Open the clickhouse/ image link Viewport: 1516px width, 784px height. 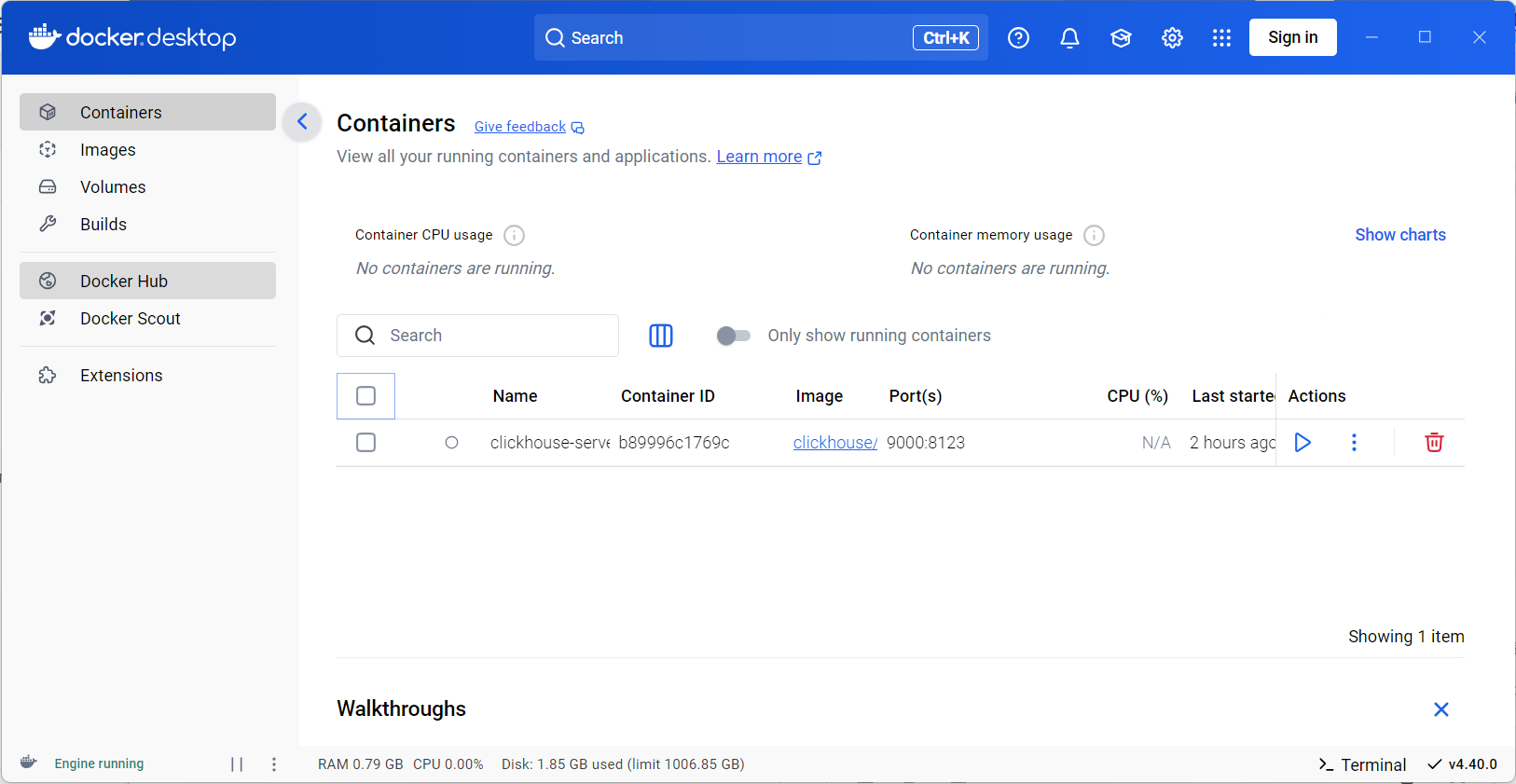click(835, 443)
